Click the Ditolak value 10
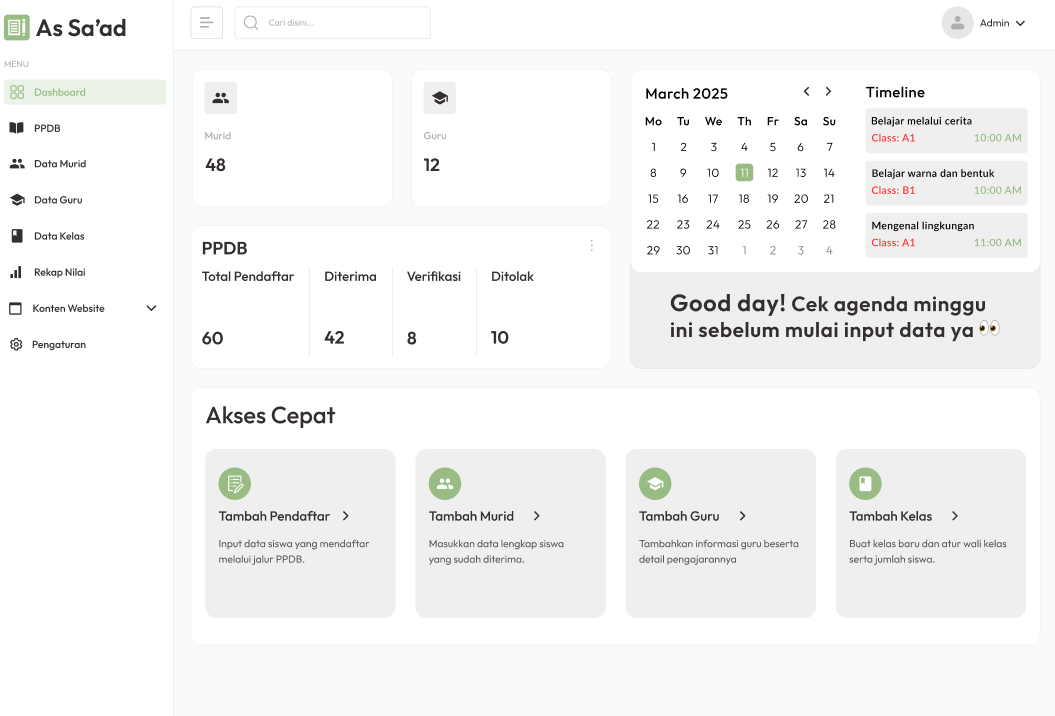1055x716 pixels. 500,338
